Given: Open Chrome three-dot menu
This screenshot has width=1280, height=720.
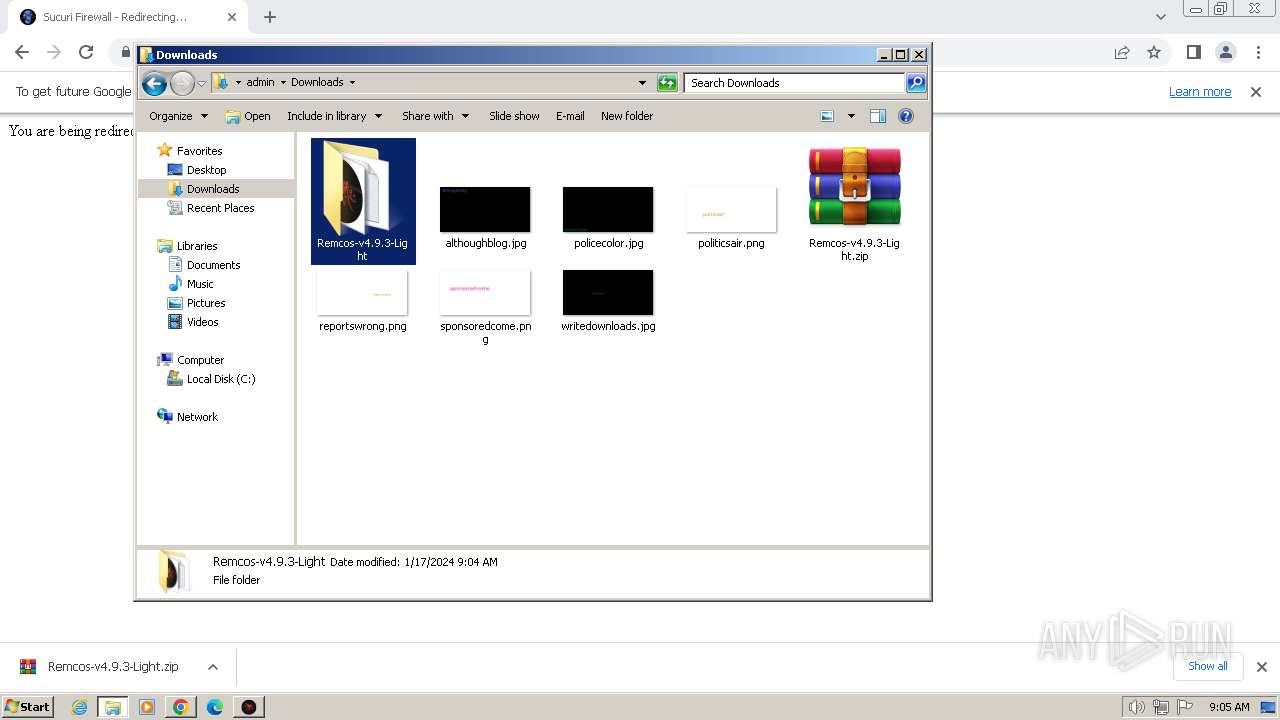Looking at the screenshot, I should tap(1257, 52).
